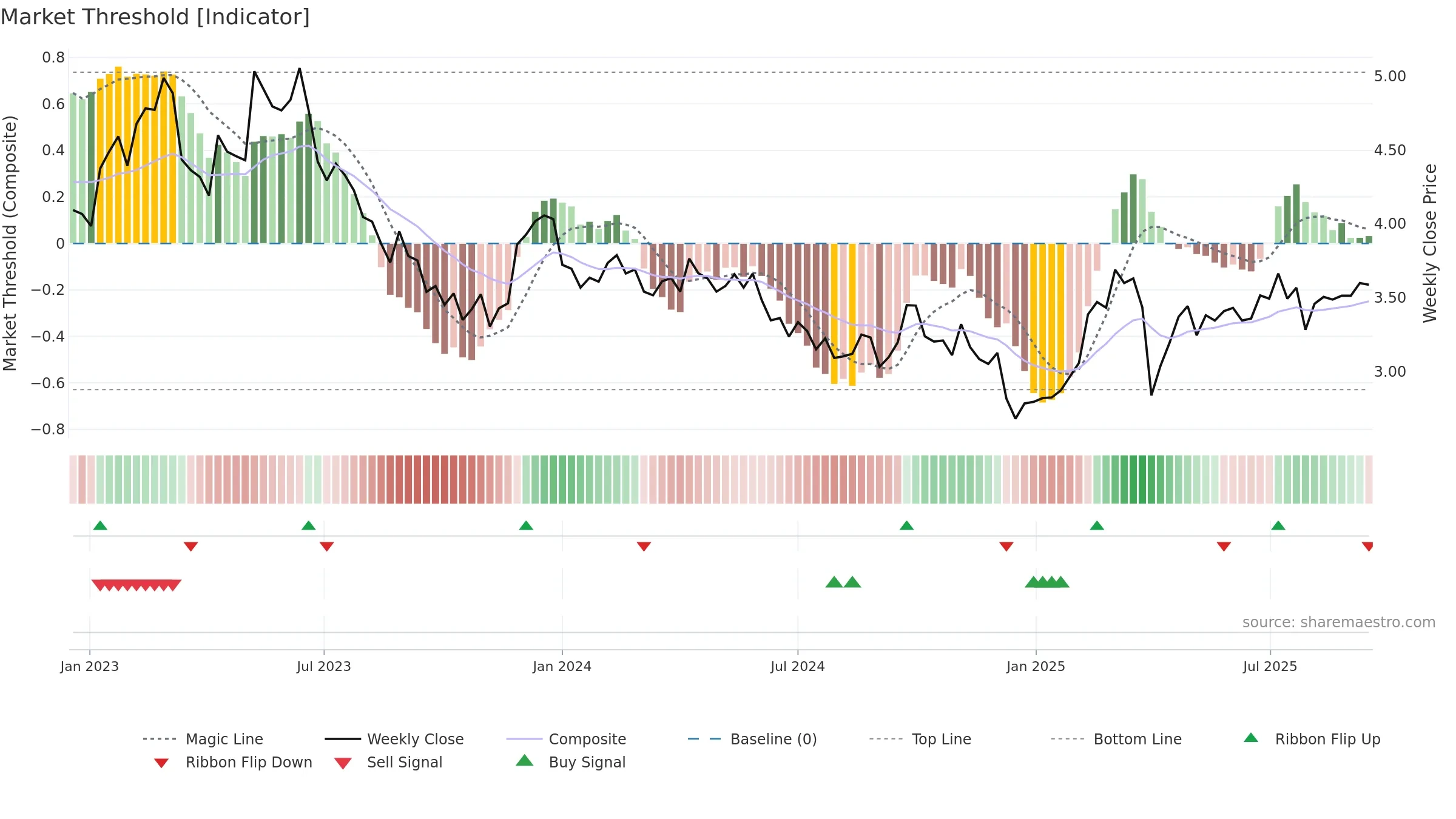Click the Ribbon Flip Down triangle after Jan 2024

click(x=644, y=547)
